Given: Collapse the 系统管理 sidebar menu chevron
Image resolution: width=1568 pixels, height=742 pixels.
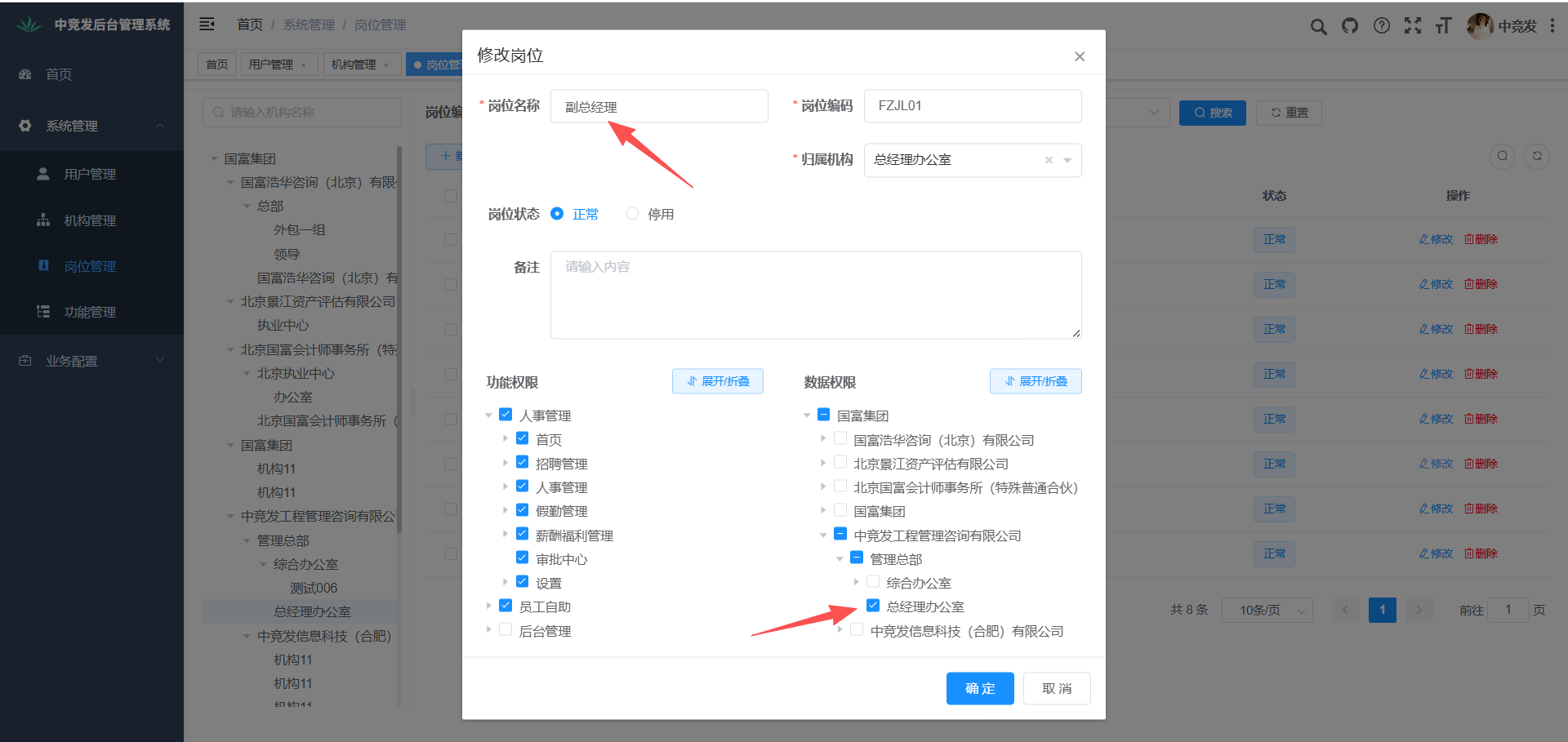Looking at the screenshot, I should 160,126.
